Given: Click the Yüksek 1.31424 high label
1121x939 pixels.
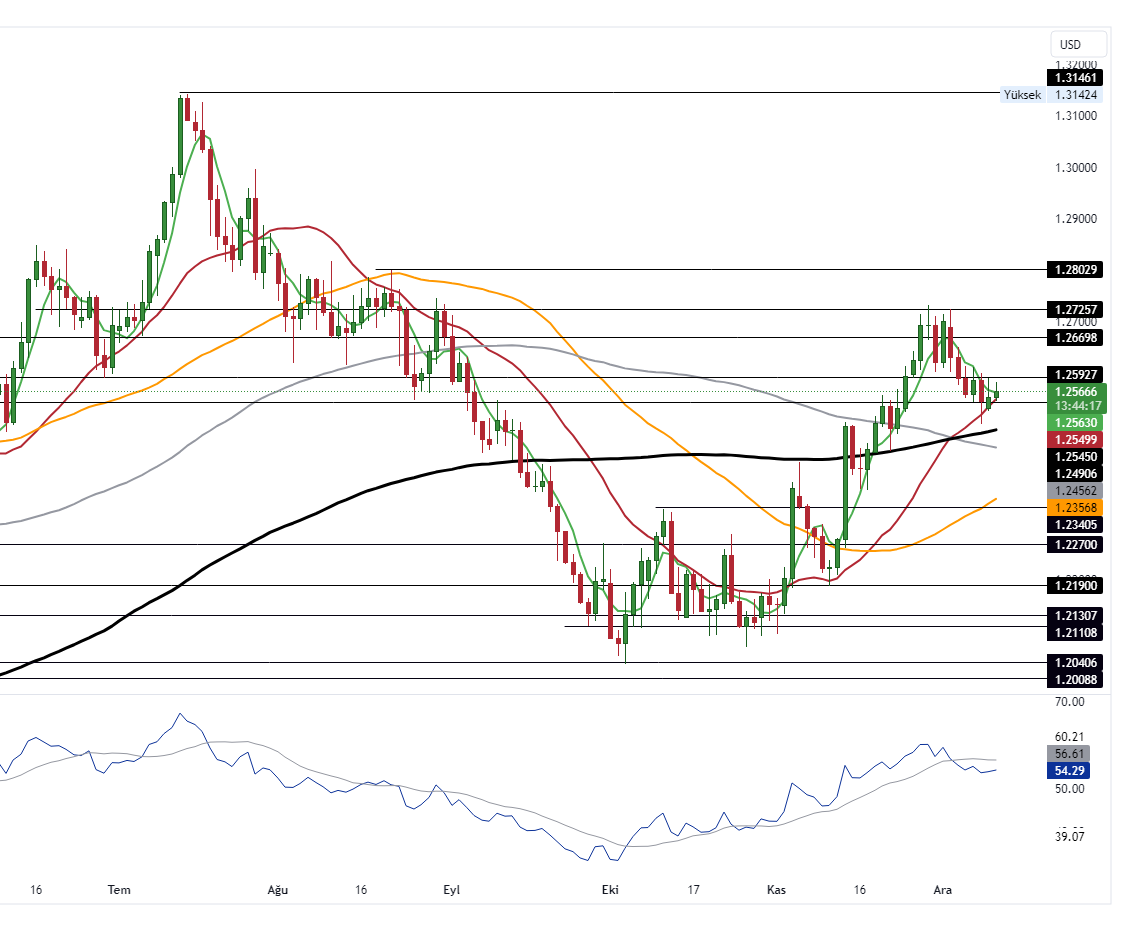Looking at the screenshot, I should point(1050,95).
